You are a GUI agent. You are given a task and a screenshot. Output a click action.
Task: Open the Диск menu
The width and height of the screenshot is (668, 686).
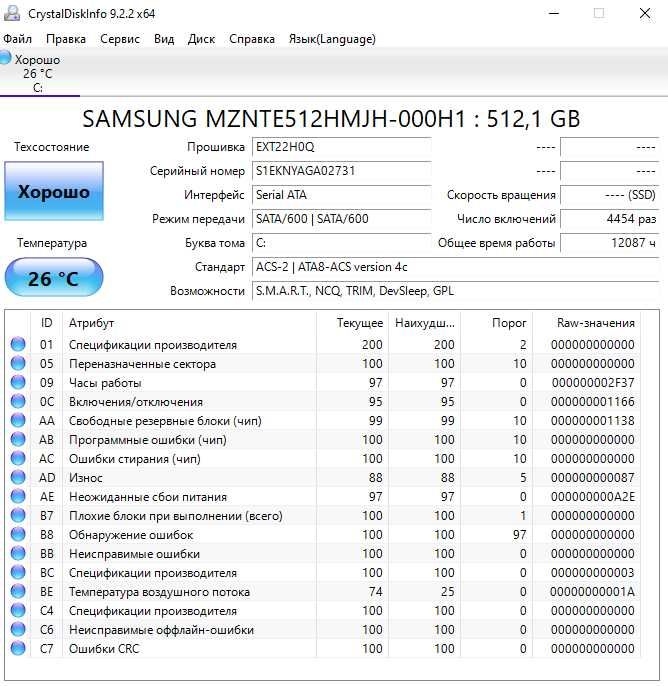[201, 39]
